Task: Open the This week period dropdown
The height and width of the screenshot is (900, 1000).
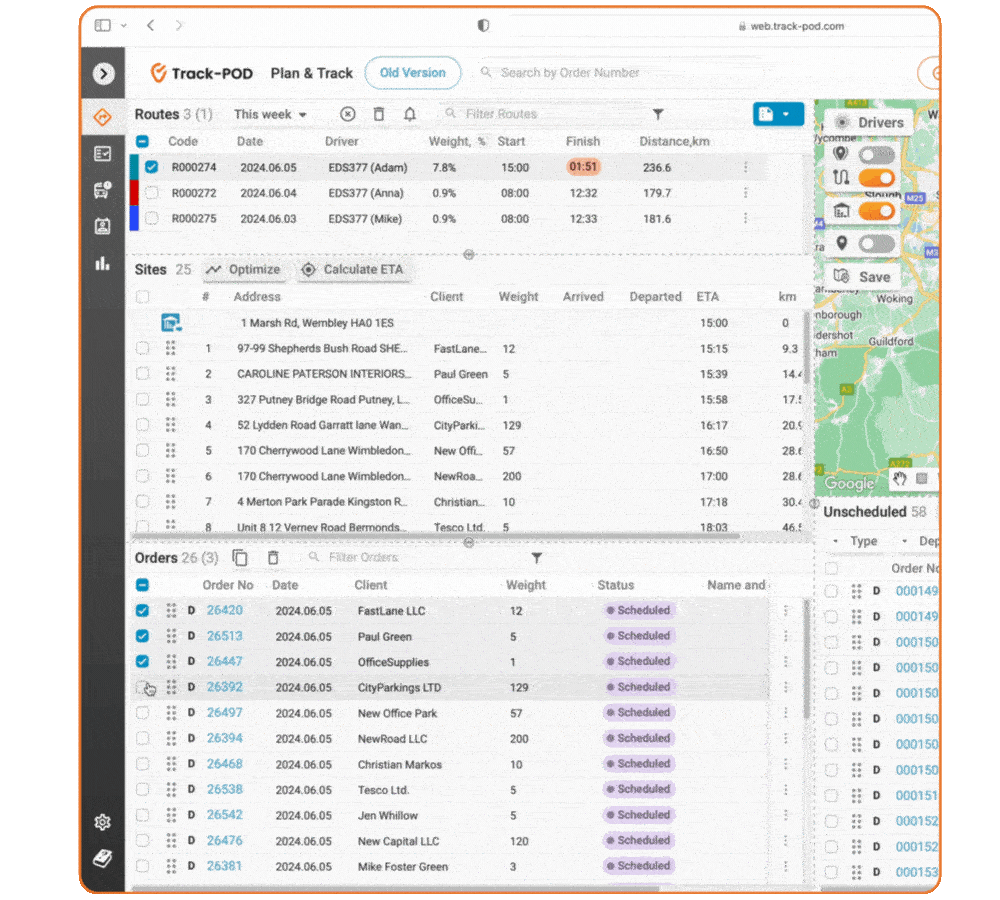Action: 270,114
